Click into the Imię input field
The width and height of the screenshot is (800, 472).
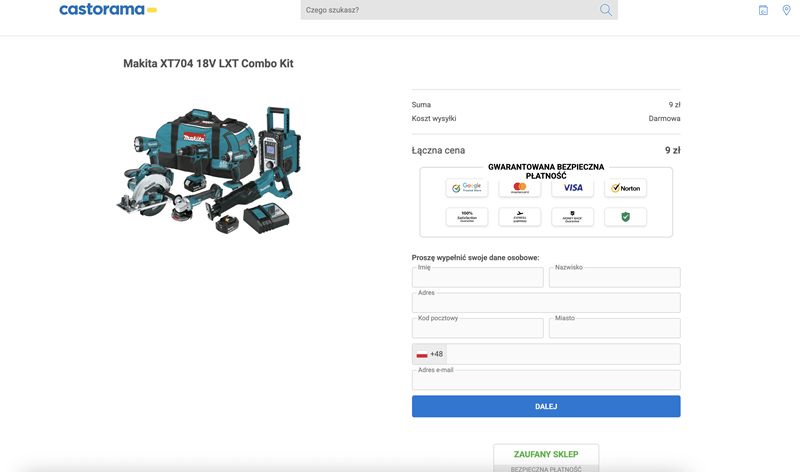pyautogui.click(x=477, y=278)
